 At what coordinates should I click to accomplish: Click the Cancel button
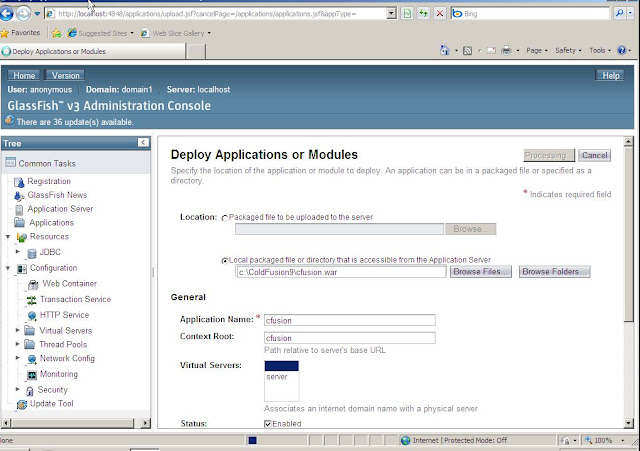tap(595, 156)
